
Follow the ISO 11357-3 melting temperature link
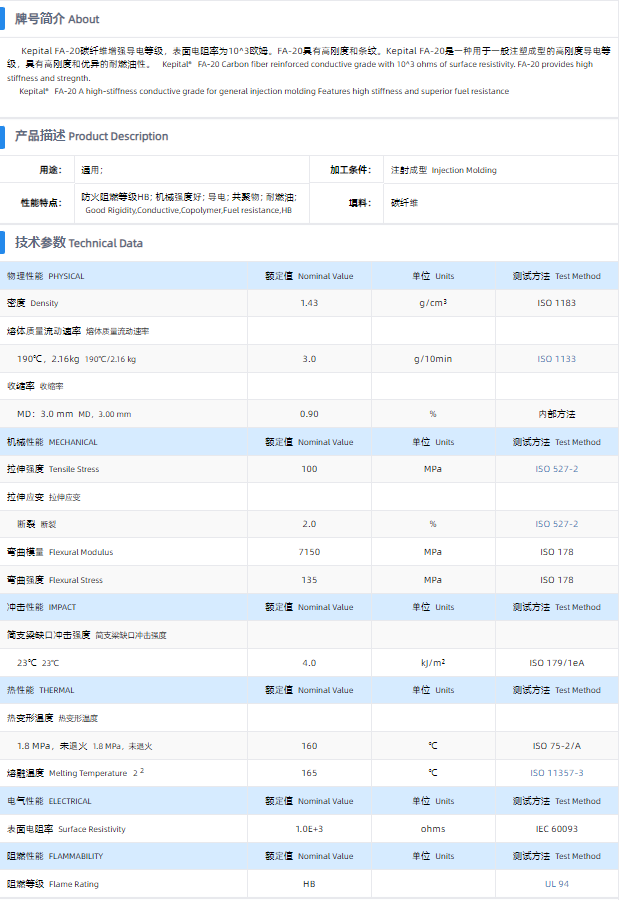tap(556, 773)
